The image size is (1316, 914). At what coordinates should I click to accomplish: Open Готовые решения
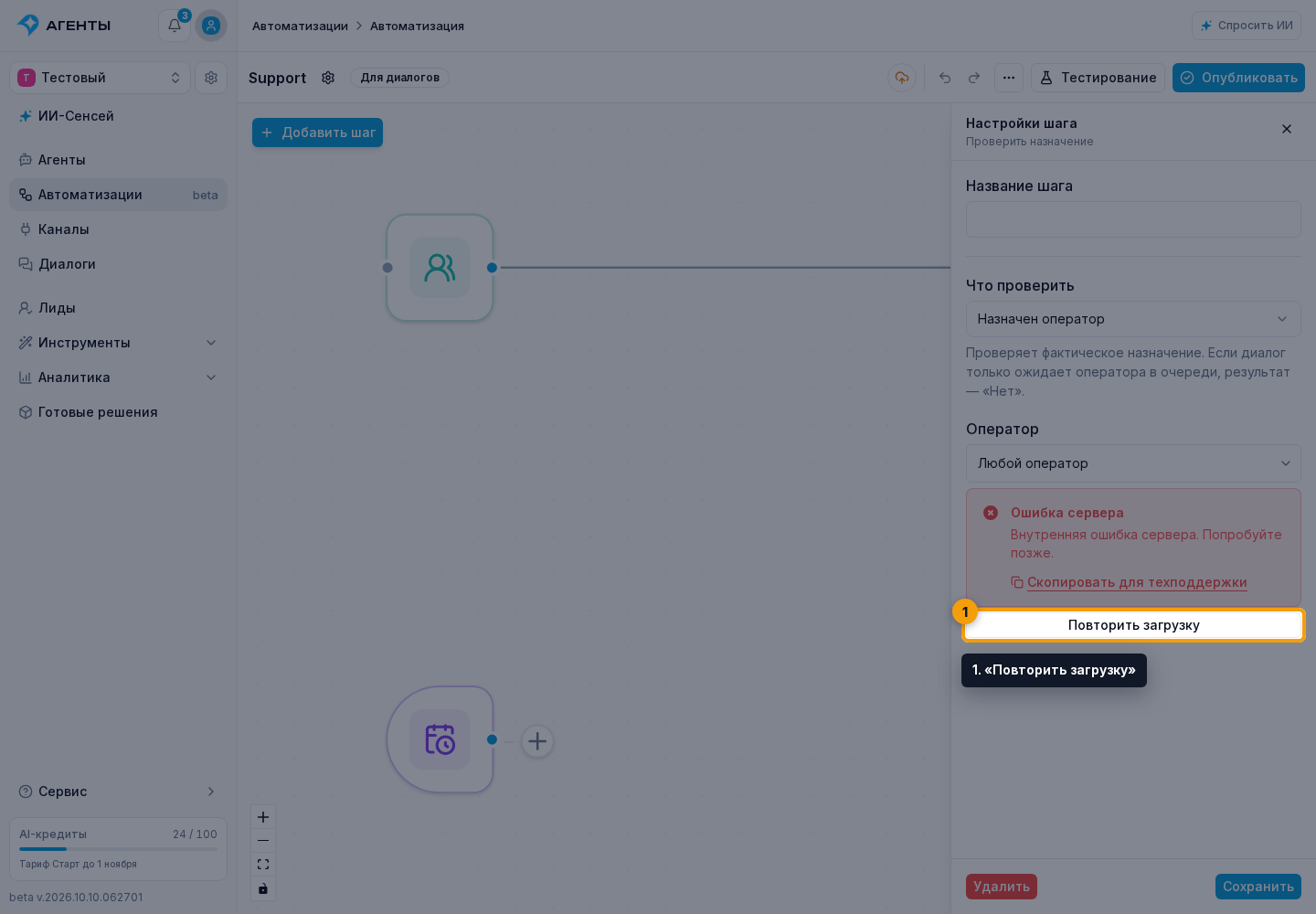click(x=118, y=412)
